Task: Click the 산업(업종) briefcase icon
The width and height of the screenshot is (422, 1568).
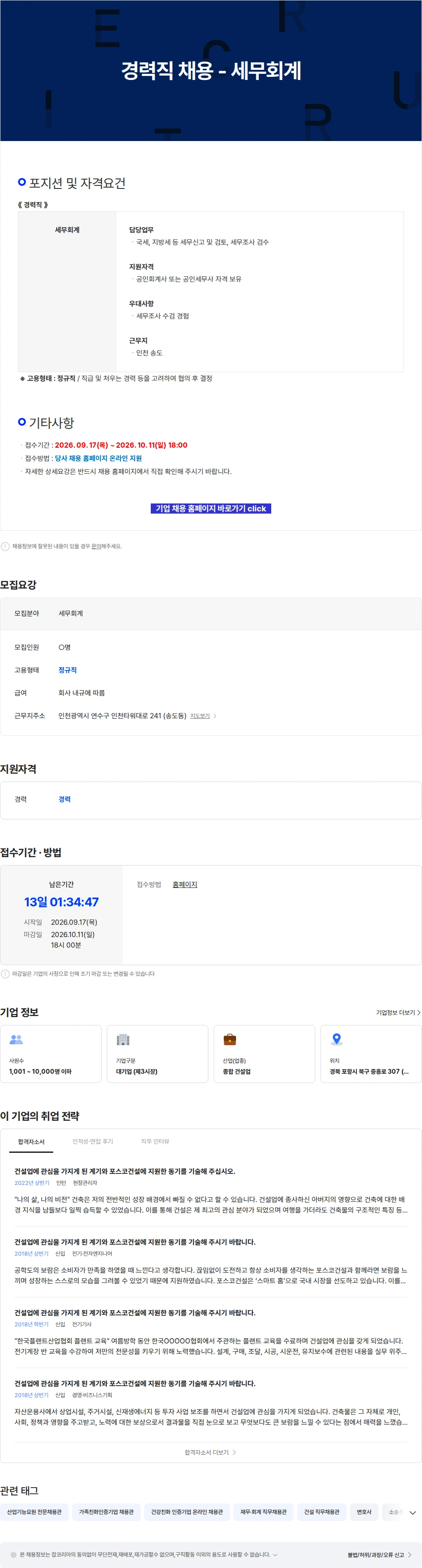Action: [229, 1039]
